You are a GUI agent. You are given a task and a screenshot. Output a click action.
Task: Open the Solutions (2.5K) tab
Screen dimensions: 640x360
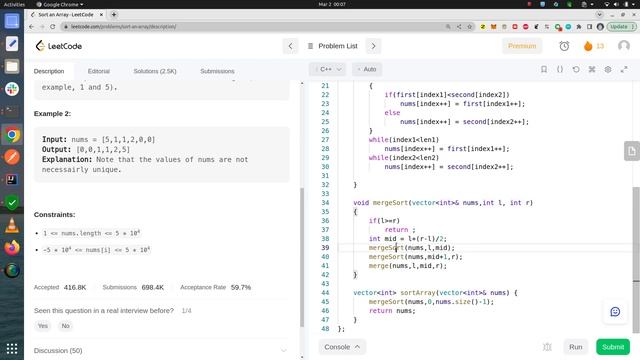(x=155, y=71)
